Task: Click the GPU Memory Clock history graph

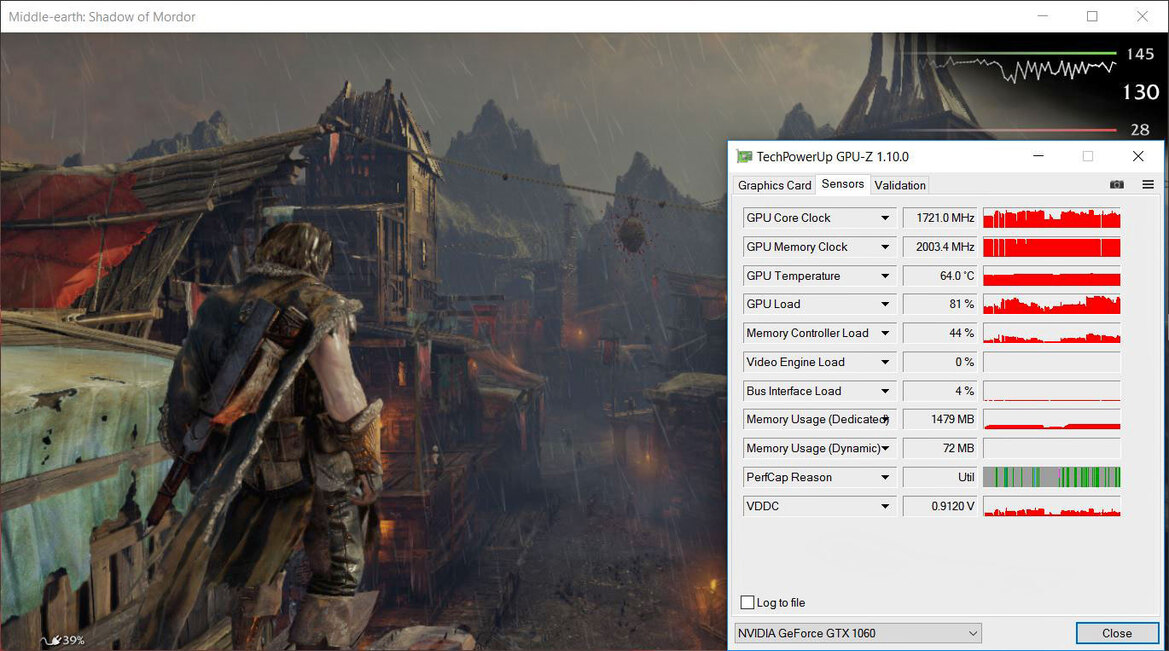Action: point(1052,247)
